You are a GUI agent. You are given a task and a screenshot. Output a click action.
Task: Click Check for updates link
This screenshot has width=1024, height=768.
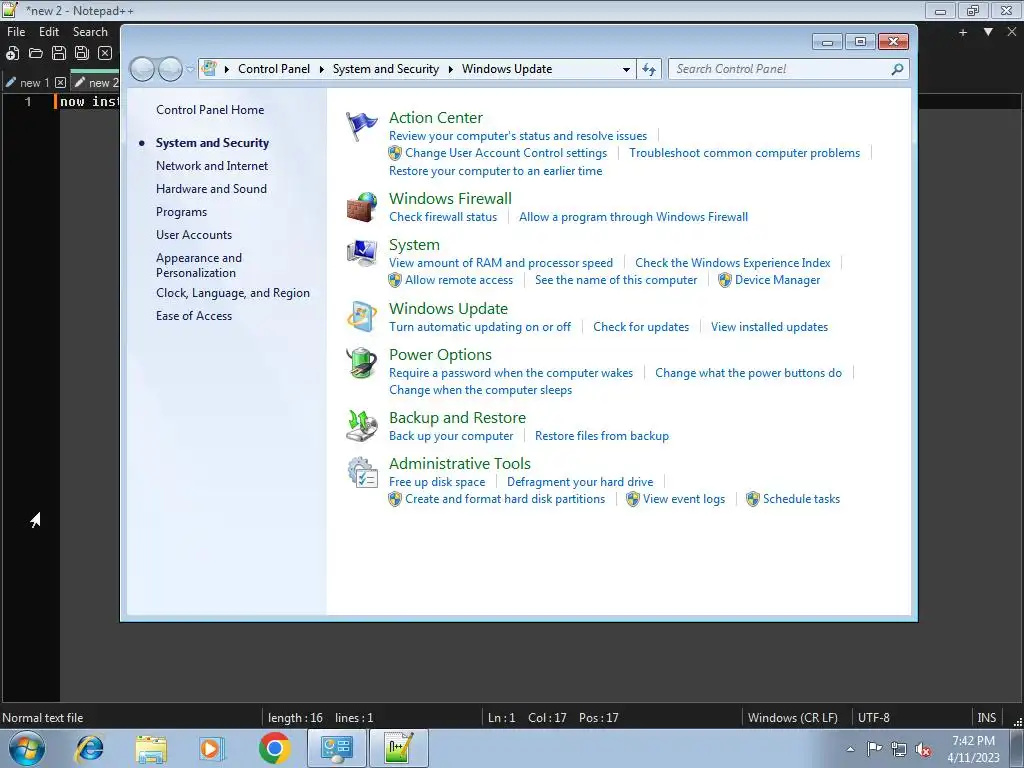point(641,327)
